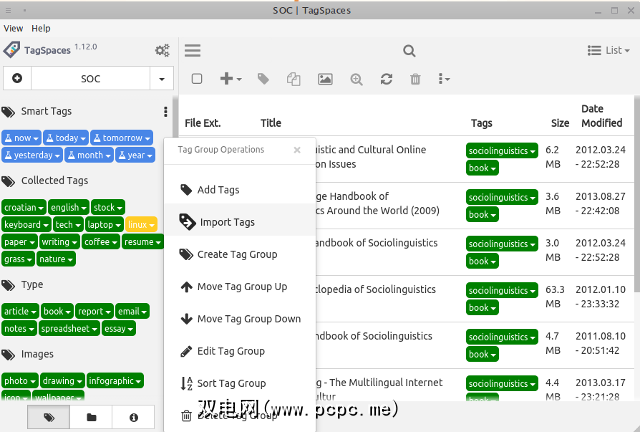The width and height of the screenshot is (640, 432).
Task: Open TagSpaces settings gear icon
Action: [162, 51]
